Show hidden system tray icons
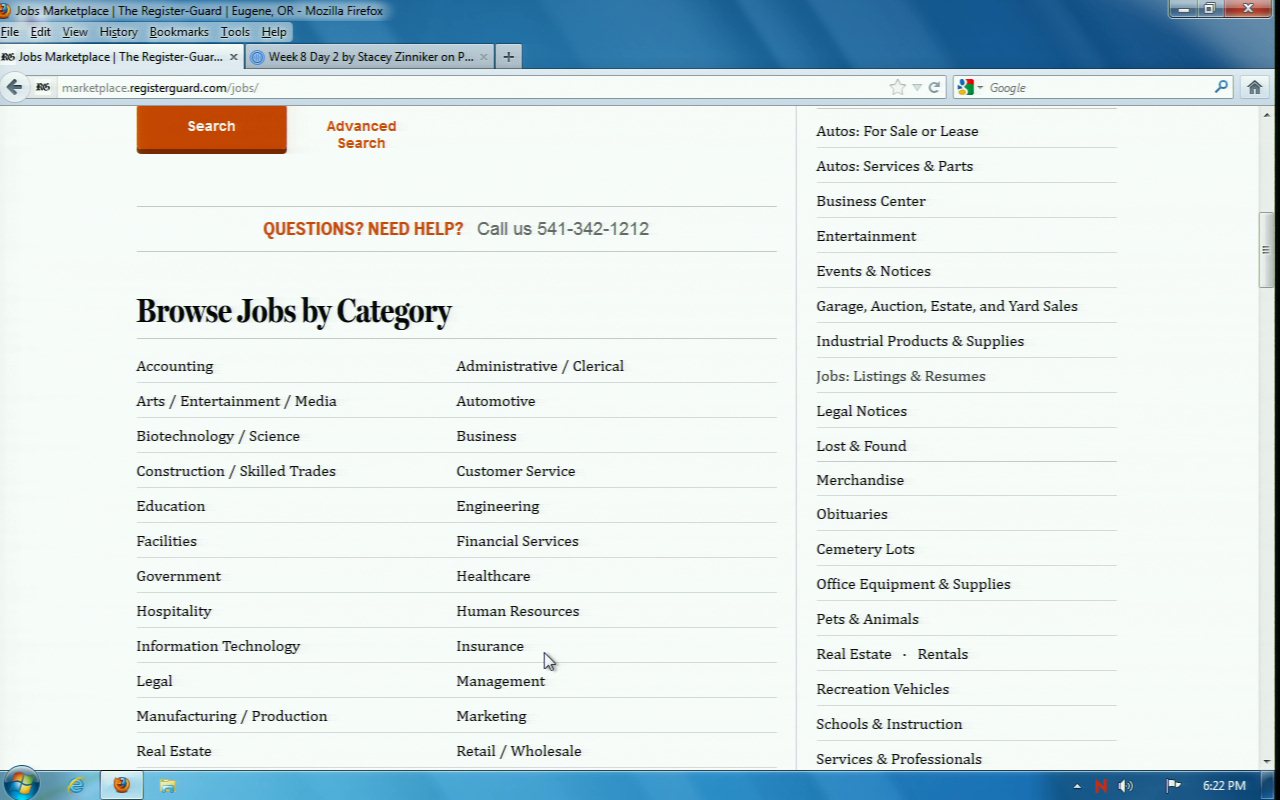Screen dimensions: 1280x800 pos(1077,786)
